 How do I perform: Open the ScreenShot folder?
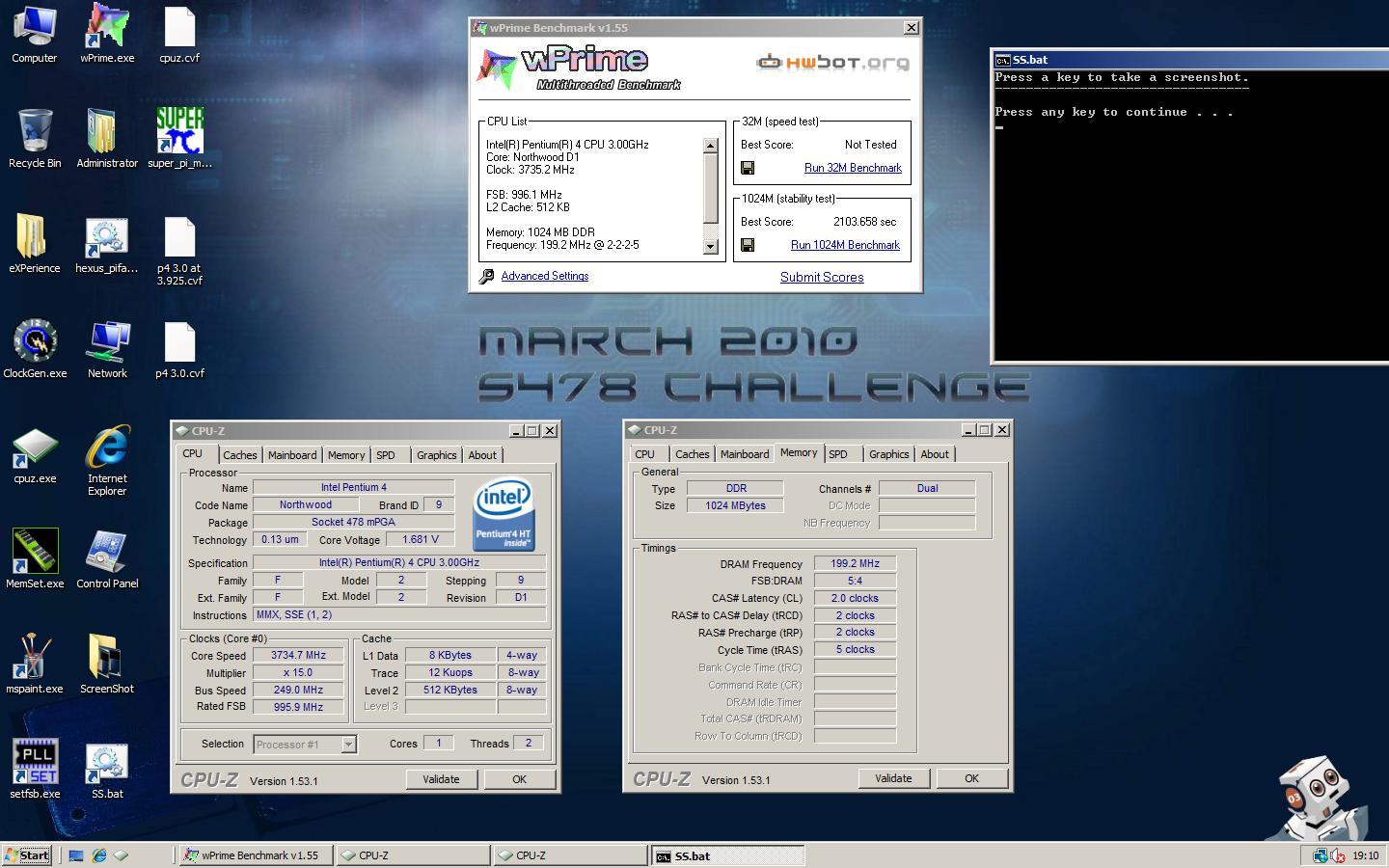point(106,657)
